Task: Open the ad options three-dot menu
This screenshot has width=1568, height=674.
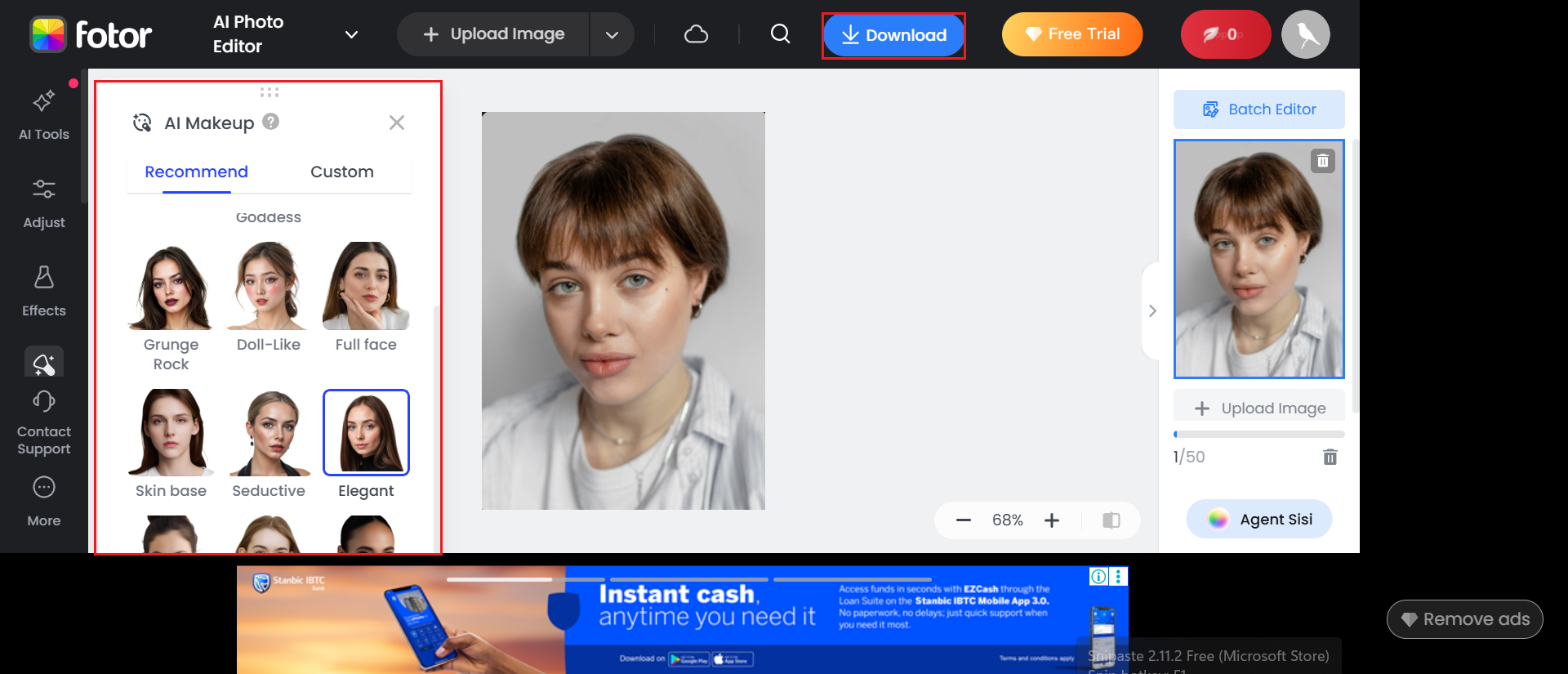Action: pos(1118,577)
